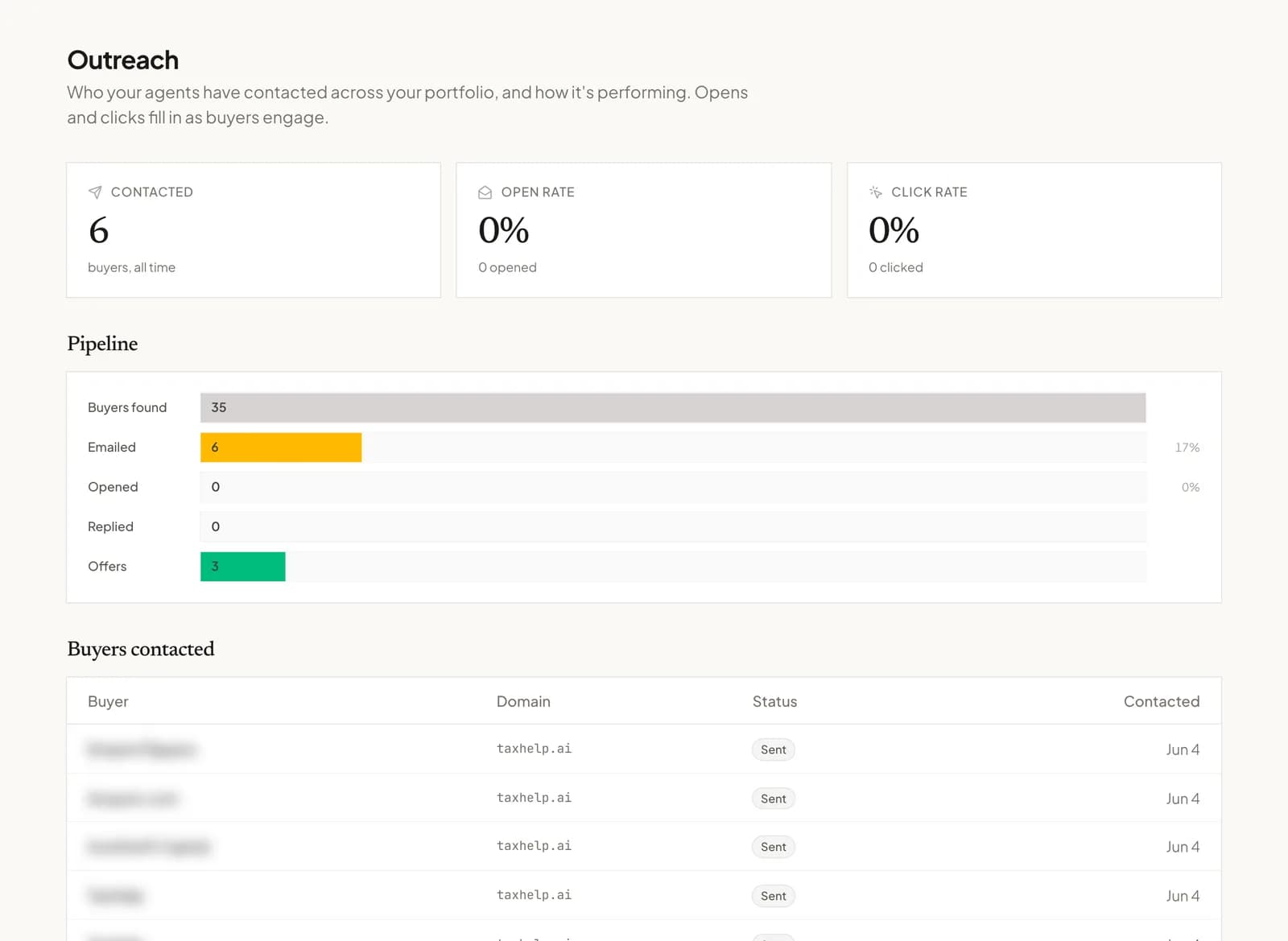Viewport: 1288px width, 941px height.
Task: Click the Buyers found row label
Action: tap(127, 407)
